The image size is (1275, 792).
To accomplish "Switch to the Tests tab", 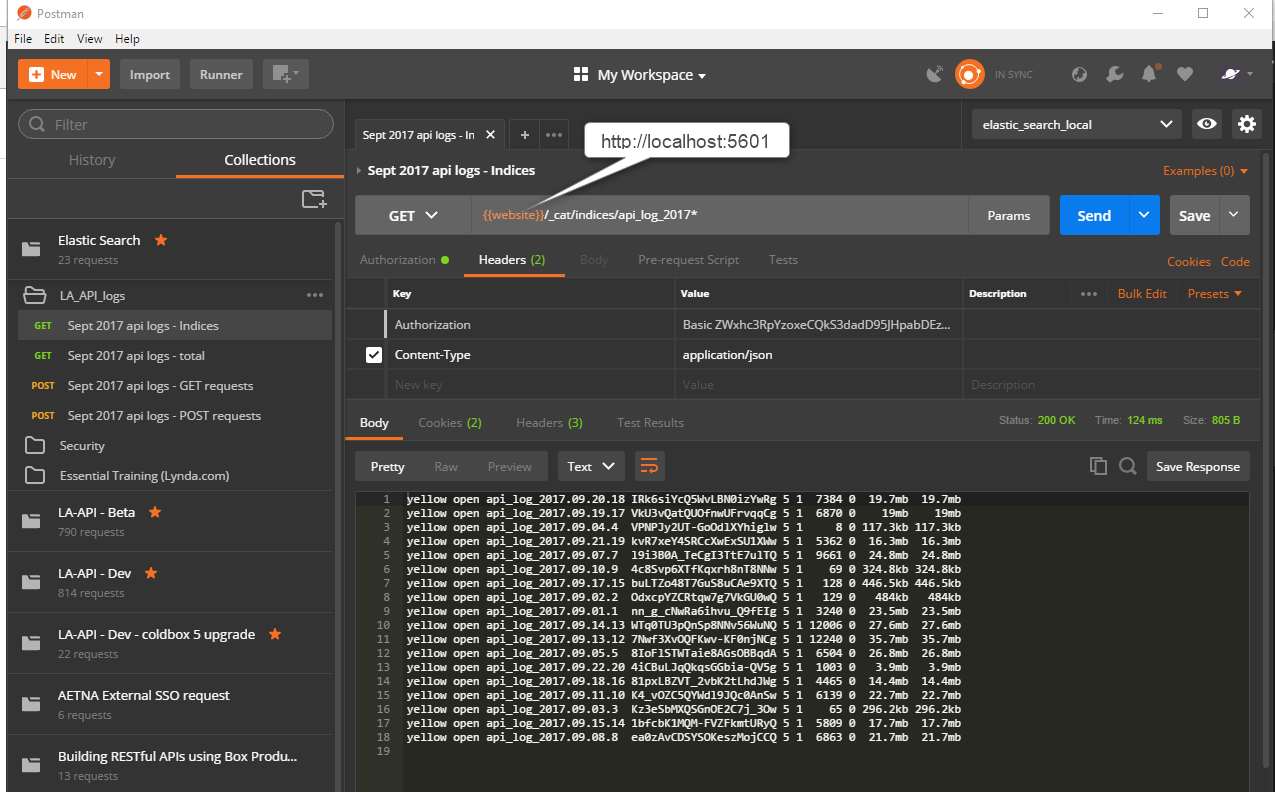I will [783, 260].
